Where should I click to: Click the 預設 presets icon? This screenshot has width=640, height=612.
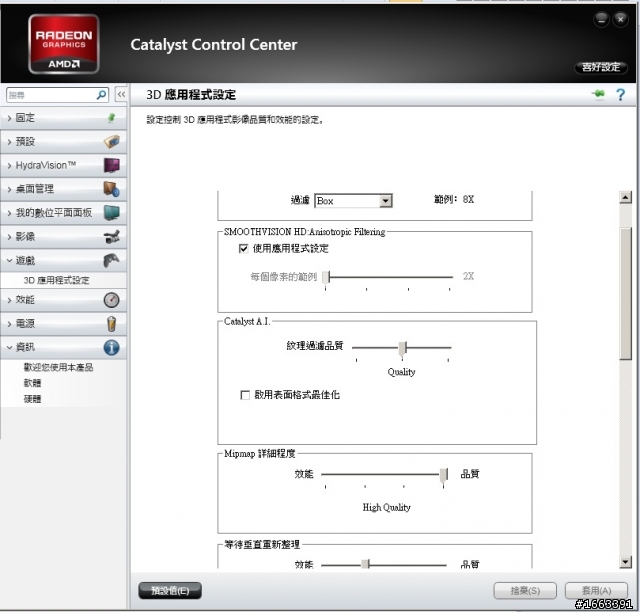point(111,142)
